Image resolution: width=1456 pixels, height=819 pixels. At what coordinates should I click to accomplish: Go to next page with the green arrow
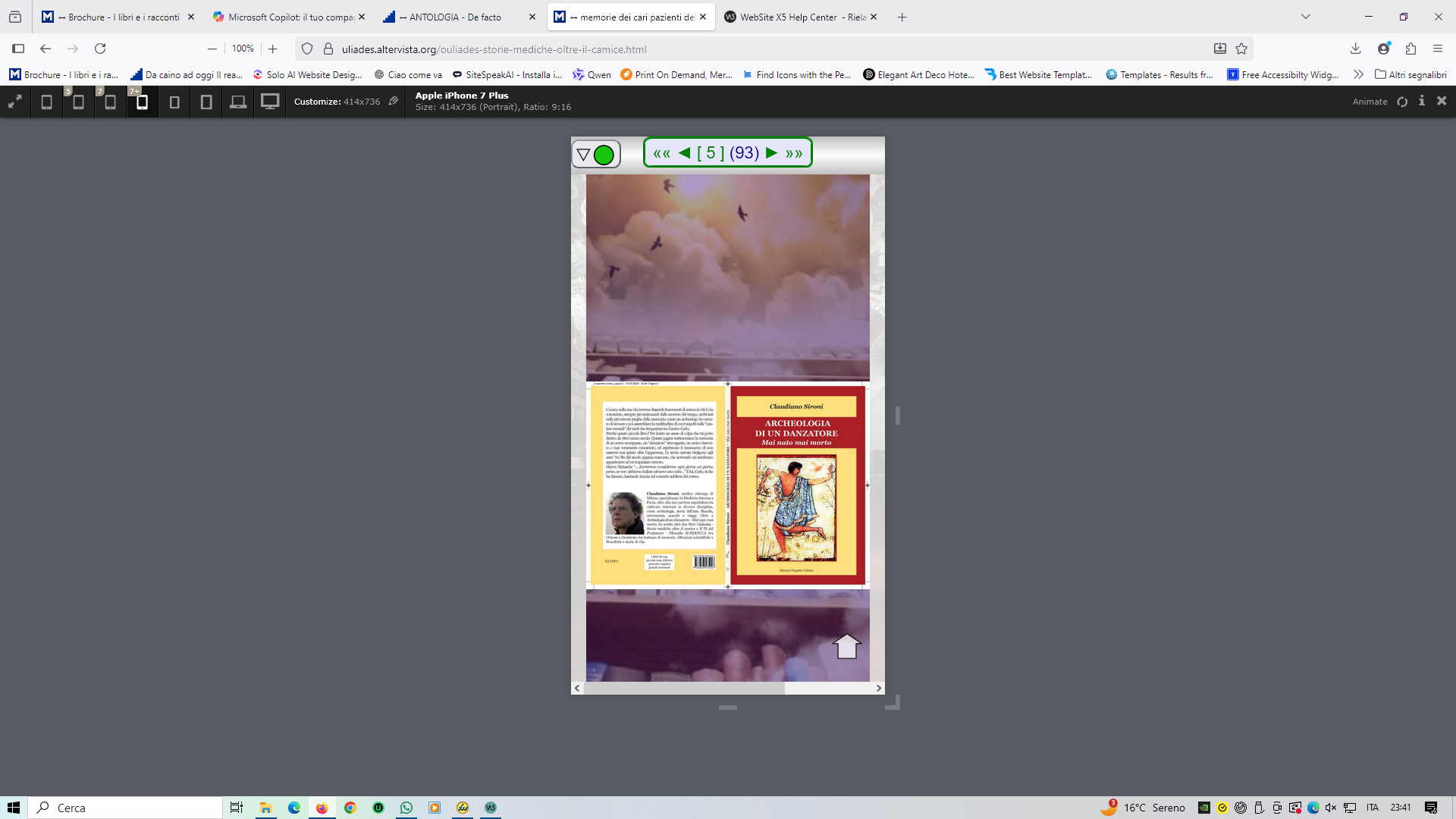[x=772, y=153]
